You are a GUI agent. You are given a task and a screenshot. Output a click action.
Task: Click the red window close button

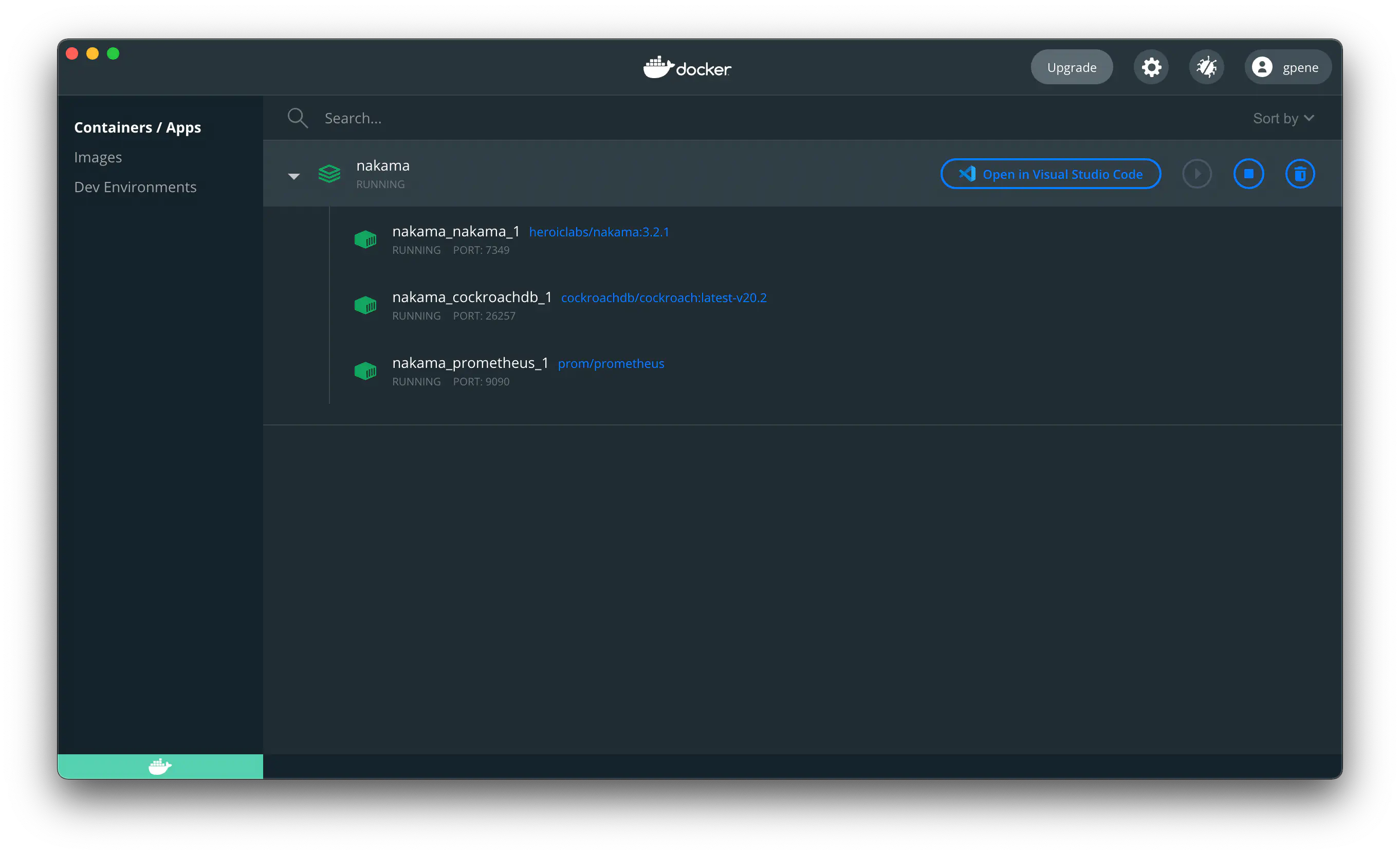tap(72, 53)
